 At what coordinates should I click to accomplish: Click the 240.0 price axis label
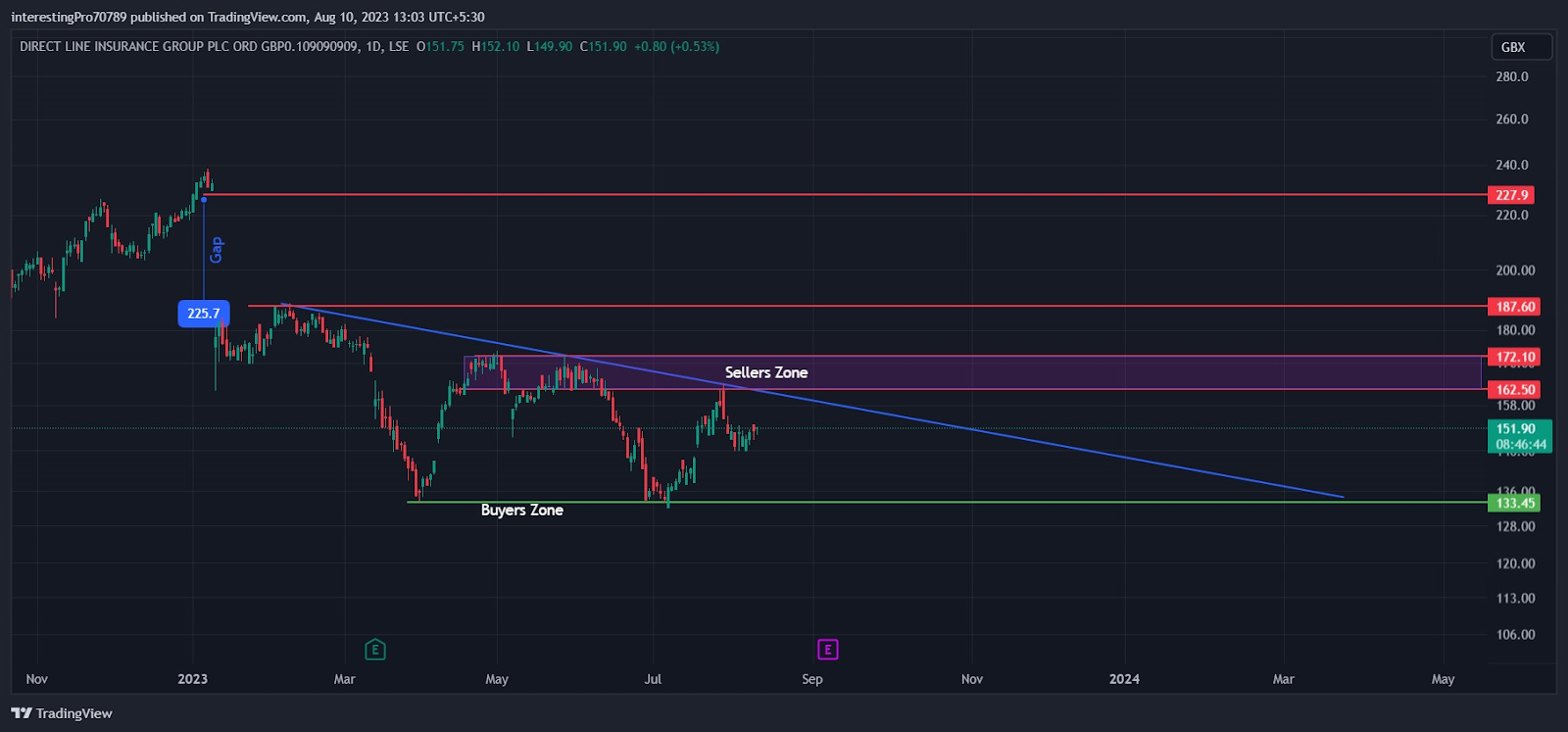coord(1512,165)
